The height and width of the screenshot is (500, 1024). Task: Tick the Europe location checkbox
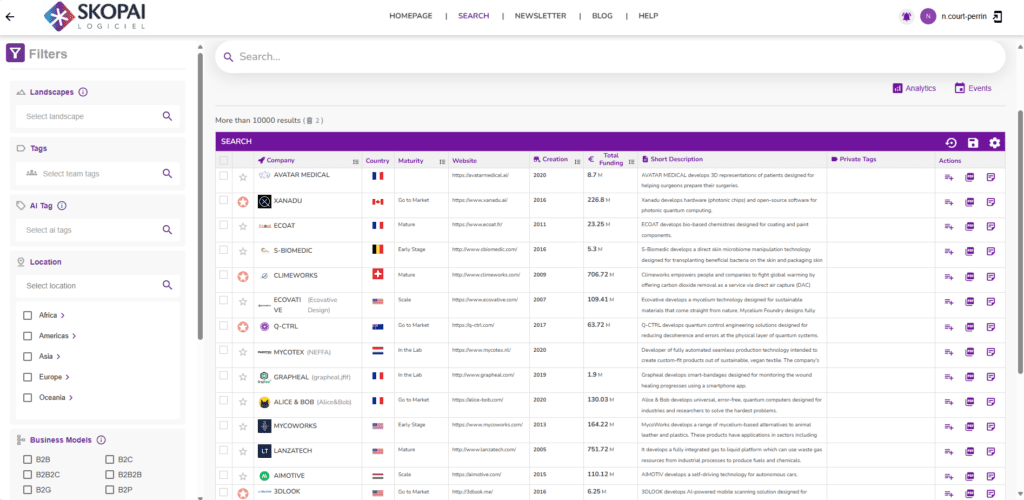[28, 377]
